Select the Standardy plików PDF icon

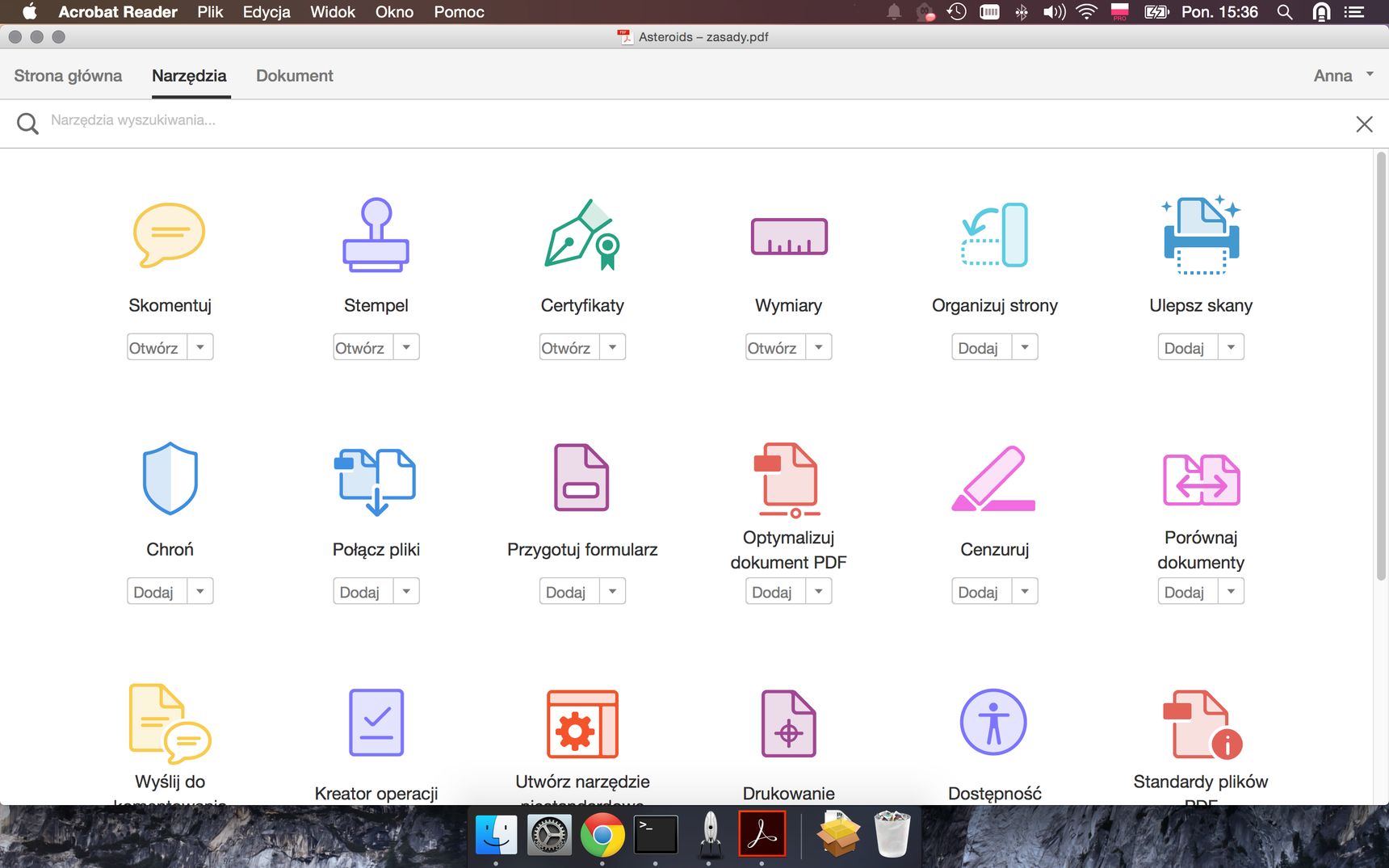[x=1202, y=724]
